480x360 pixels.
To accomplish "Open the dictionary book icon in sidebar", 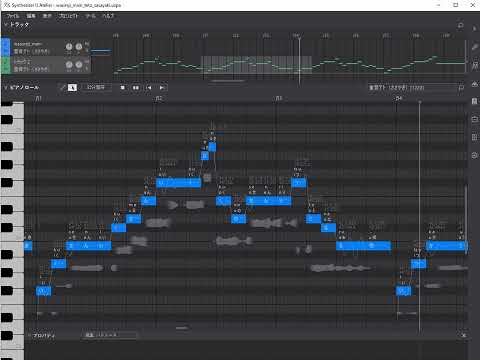I will click(475, 101).
